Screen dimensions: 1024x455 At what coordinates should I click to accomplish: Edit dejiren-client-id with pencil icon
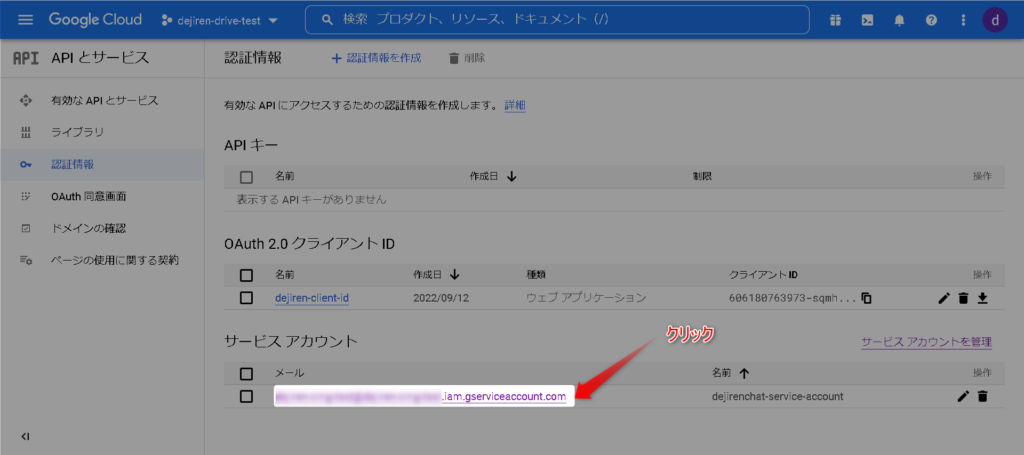943,298
